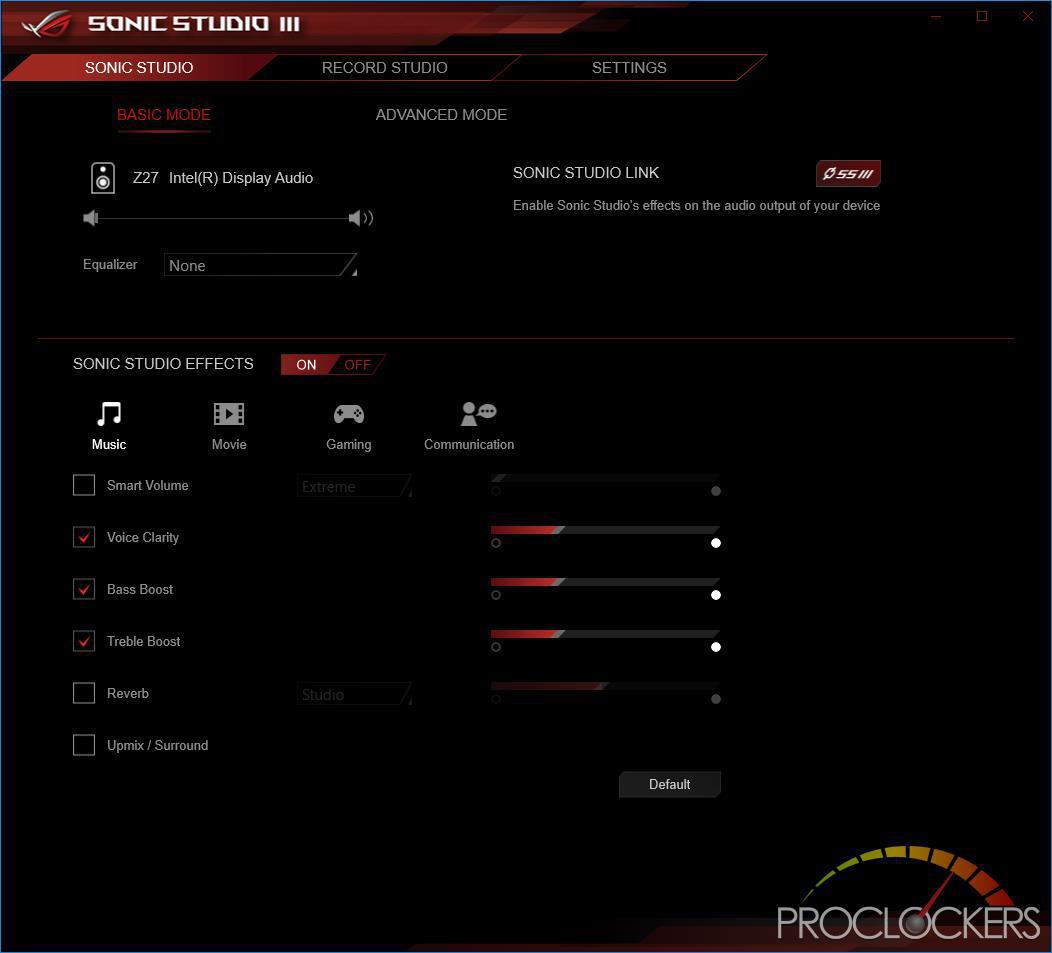This screenshot has width=1052, height=953.
Task: Open the Reverb Studio dropdown
Action: point(354,694)
